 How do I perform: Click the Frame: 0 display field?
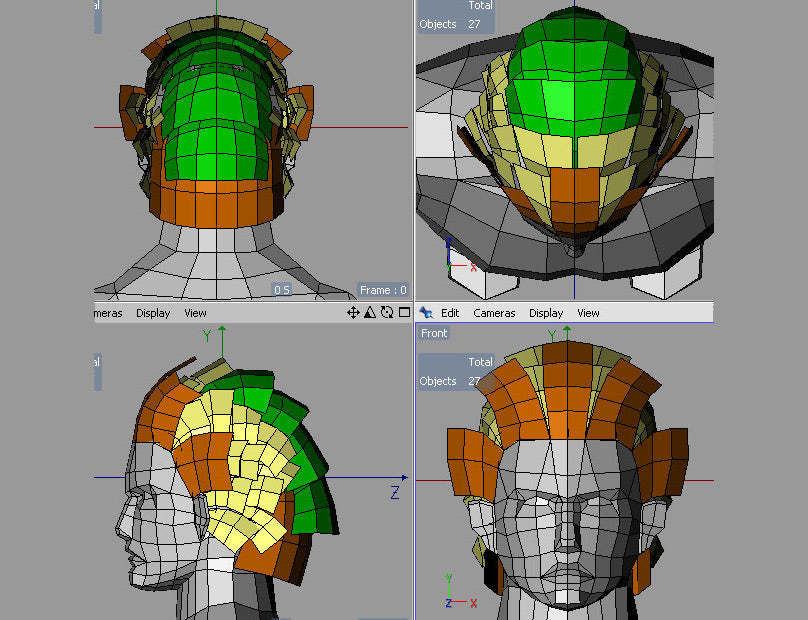coord(384,289)
